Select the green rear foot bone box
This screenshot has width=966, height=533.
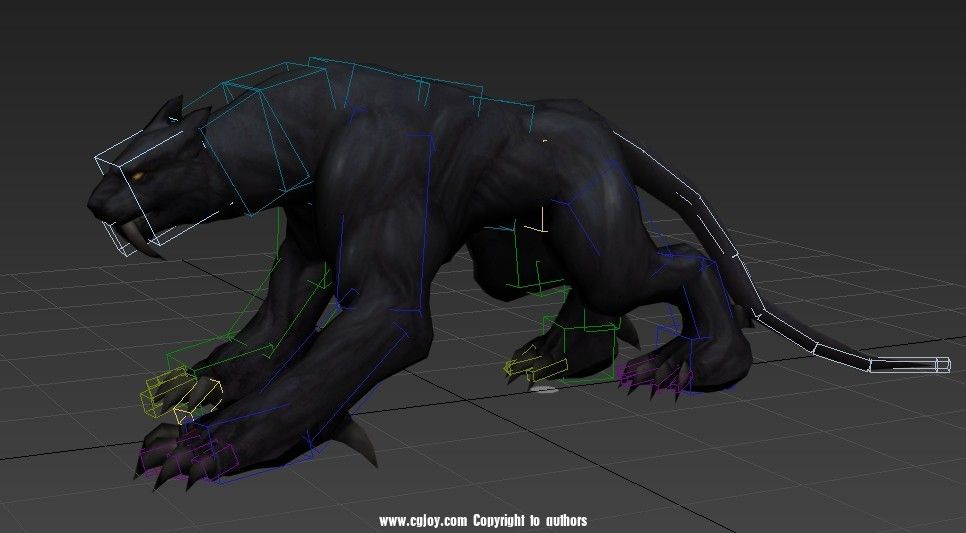coord(588,350)
